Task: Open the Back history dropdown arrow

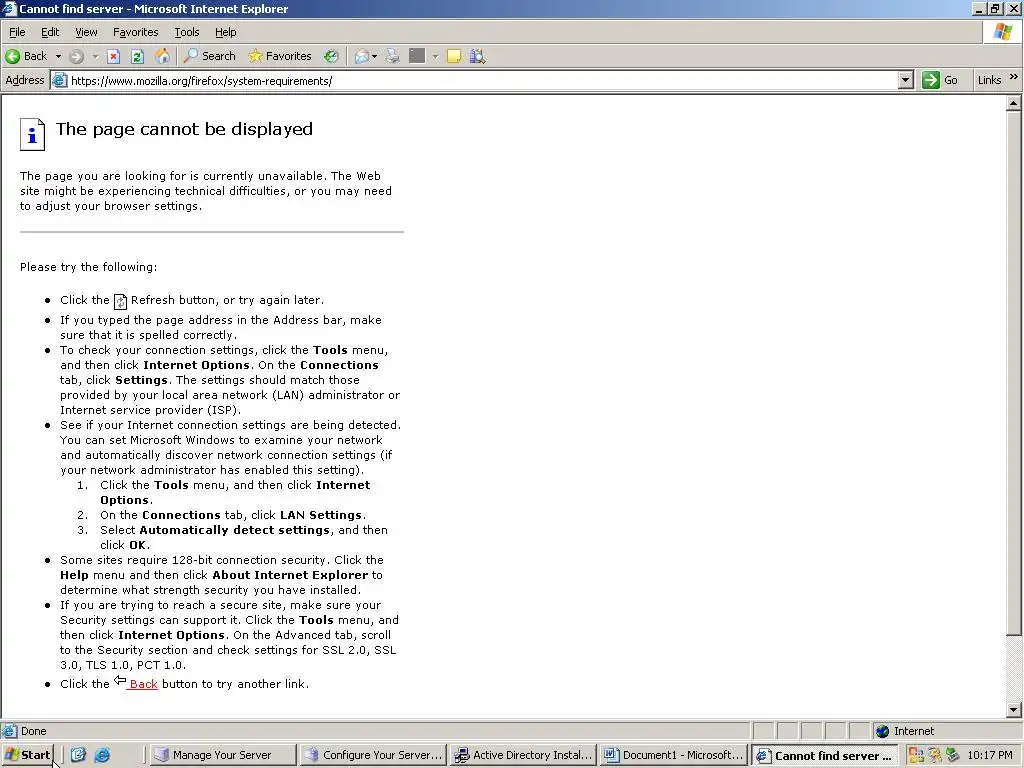Action: 58,56
